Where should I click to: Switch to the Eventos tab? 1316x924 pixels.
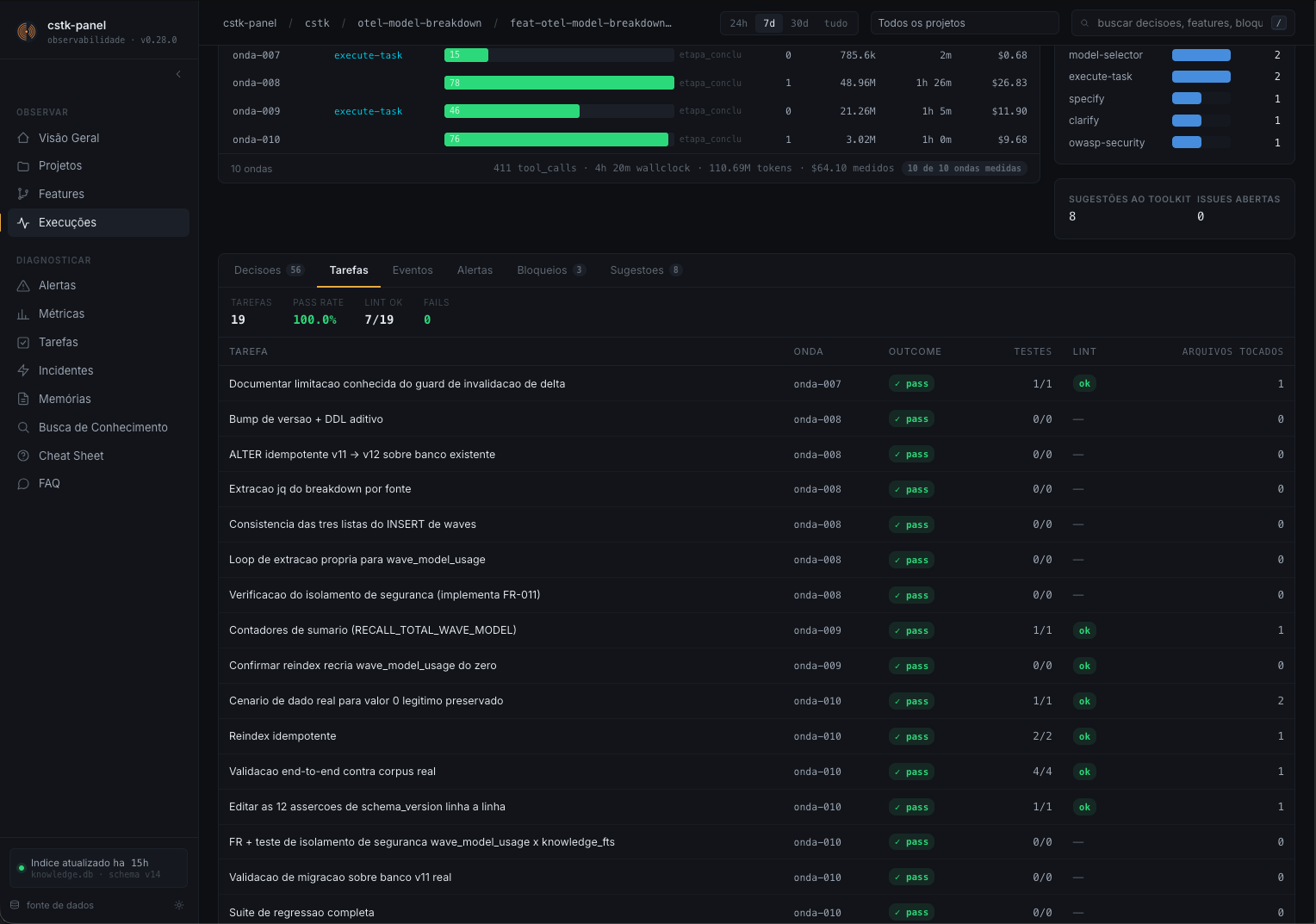point(413,270)
